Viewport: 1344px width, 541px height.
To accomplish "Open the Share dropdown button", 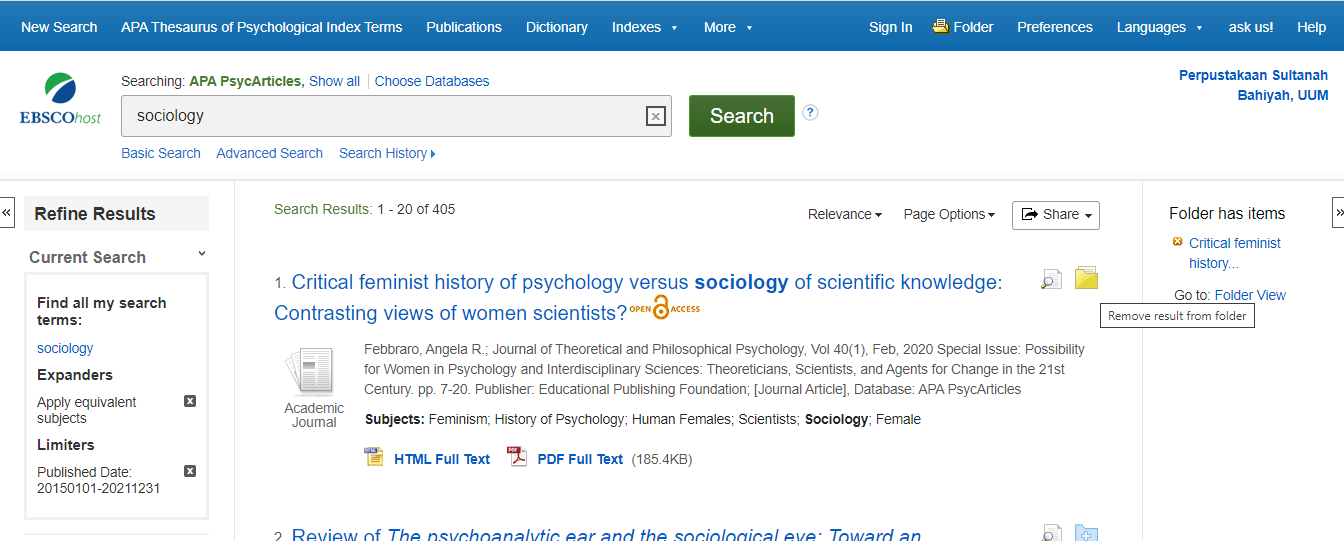I will click(1056, 214).
